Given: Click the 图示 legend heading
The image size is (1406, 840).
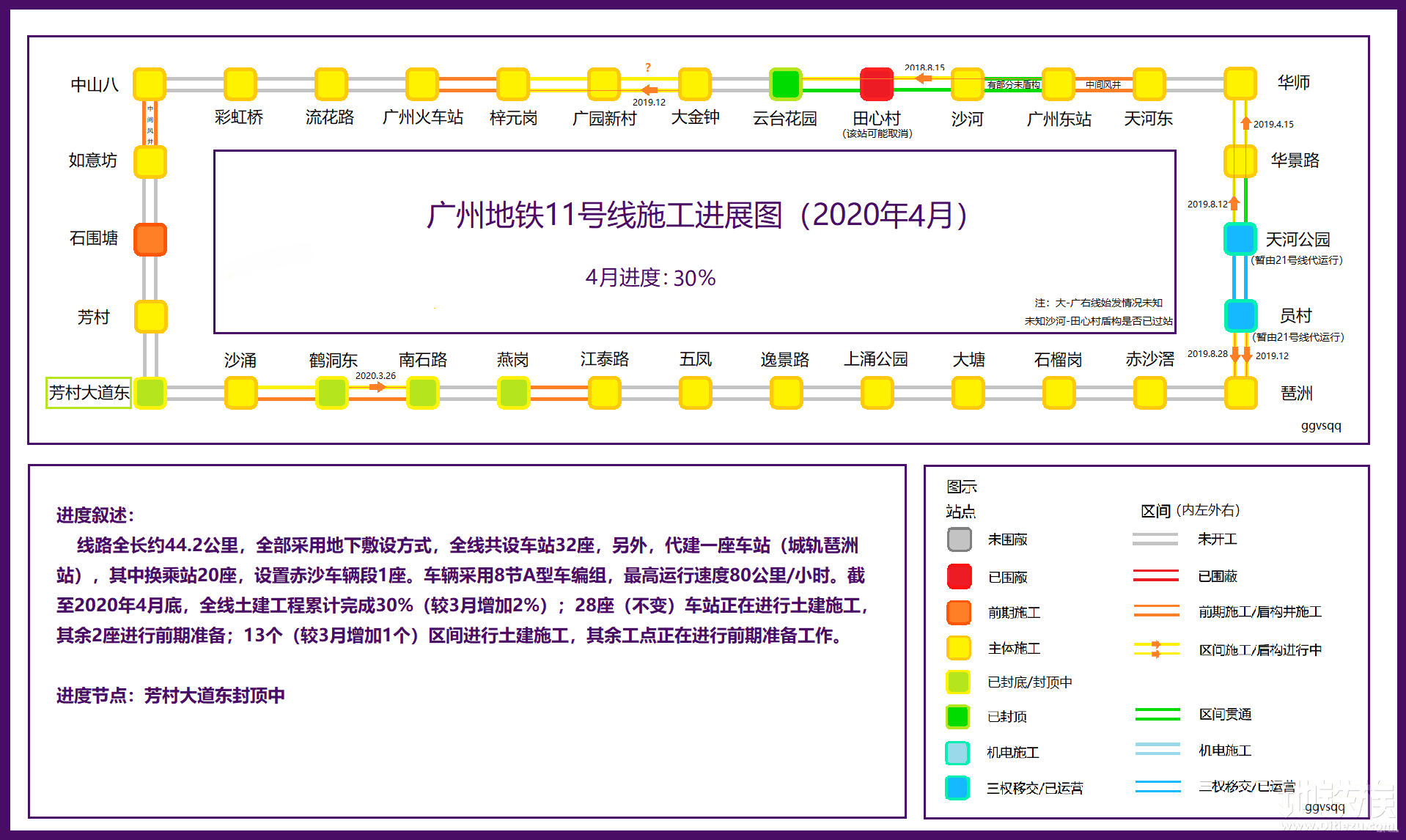Looking at the screenshot, I should point(962,487).
